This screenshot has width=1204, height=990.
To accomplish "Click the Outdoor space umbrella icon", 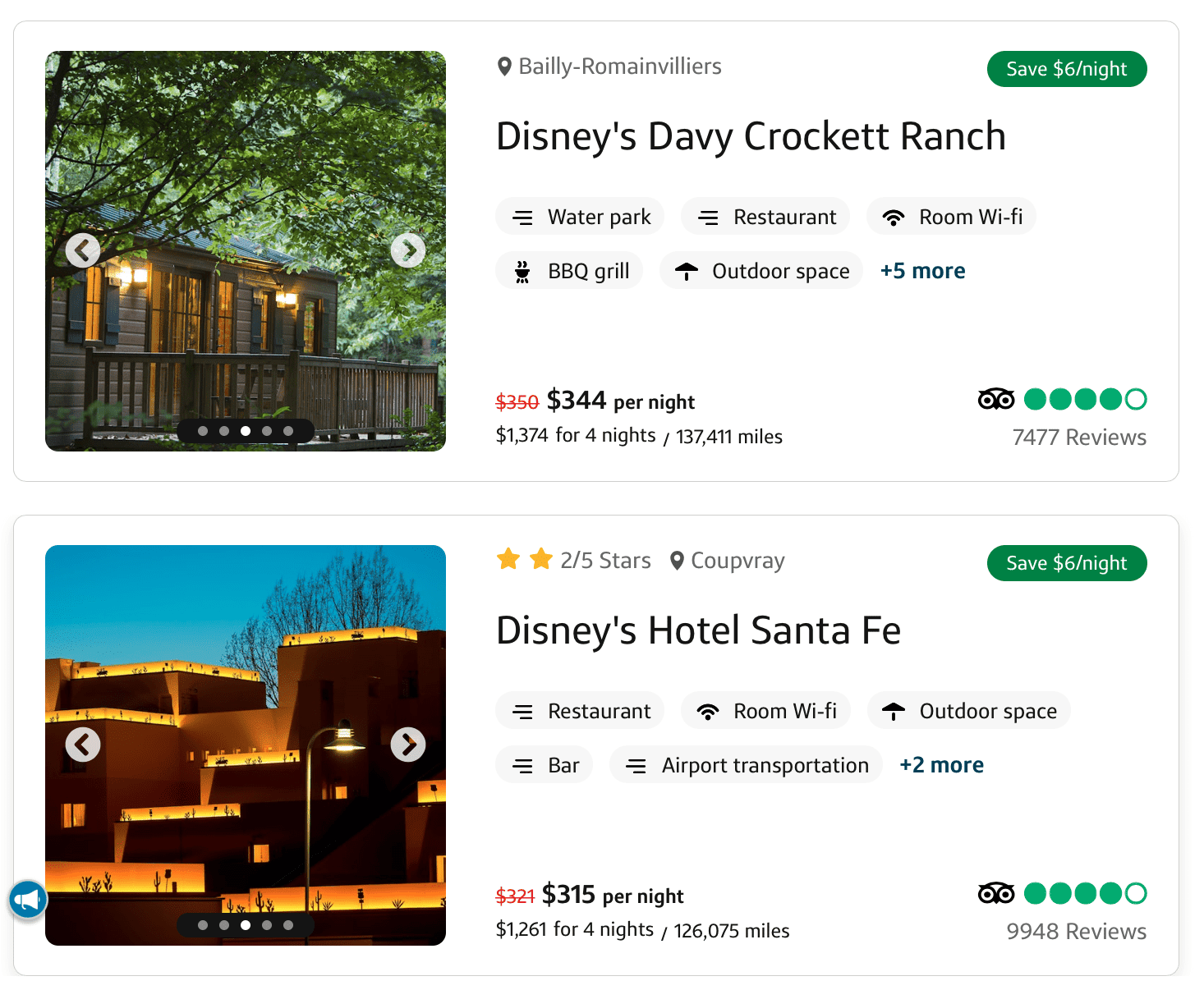I will coord(687,270).
